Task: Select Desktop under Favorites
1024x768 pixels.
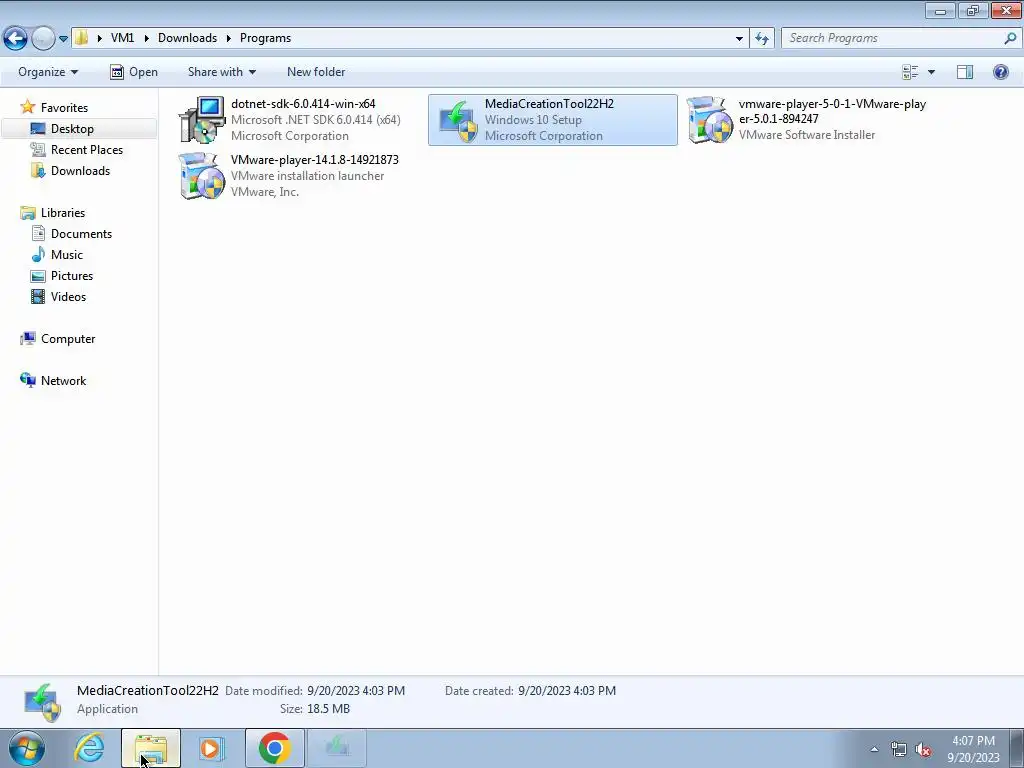Action: 72,129
